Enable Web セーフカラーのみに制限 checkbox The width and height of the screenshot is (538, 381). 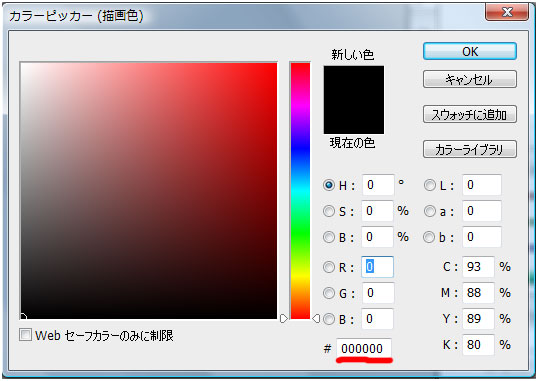[x=25, y=335]
